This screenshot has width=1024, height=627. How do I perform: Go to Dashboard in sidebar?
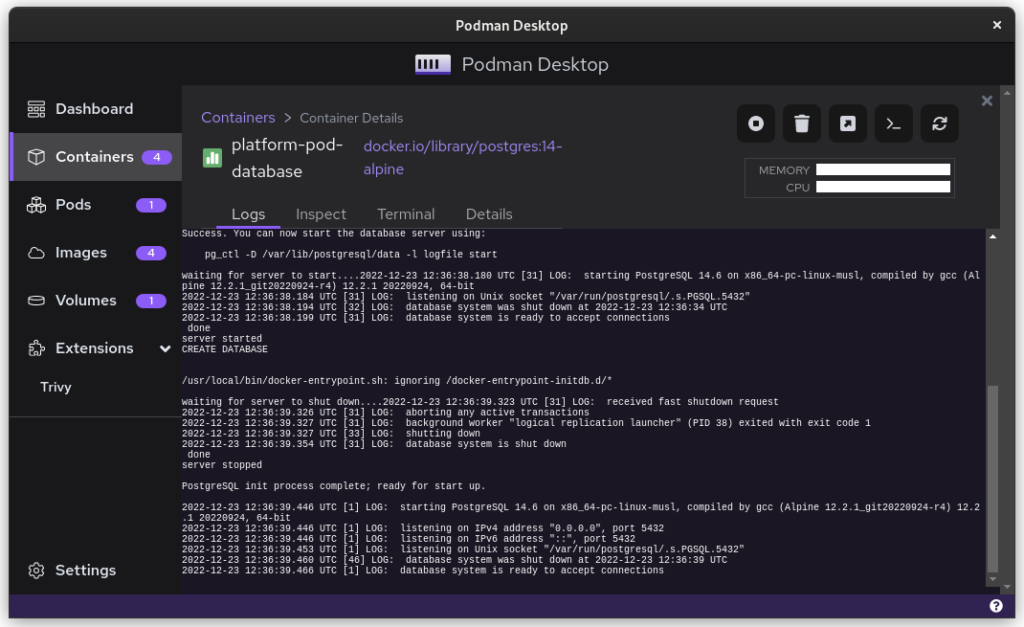[x=94, y=109]
